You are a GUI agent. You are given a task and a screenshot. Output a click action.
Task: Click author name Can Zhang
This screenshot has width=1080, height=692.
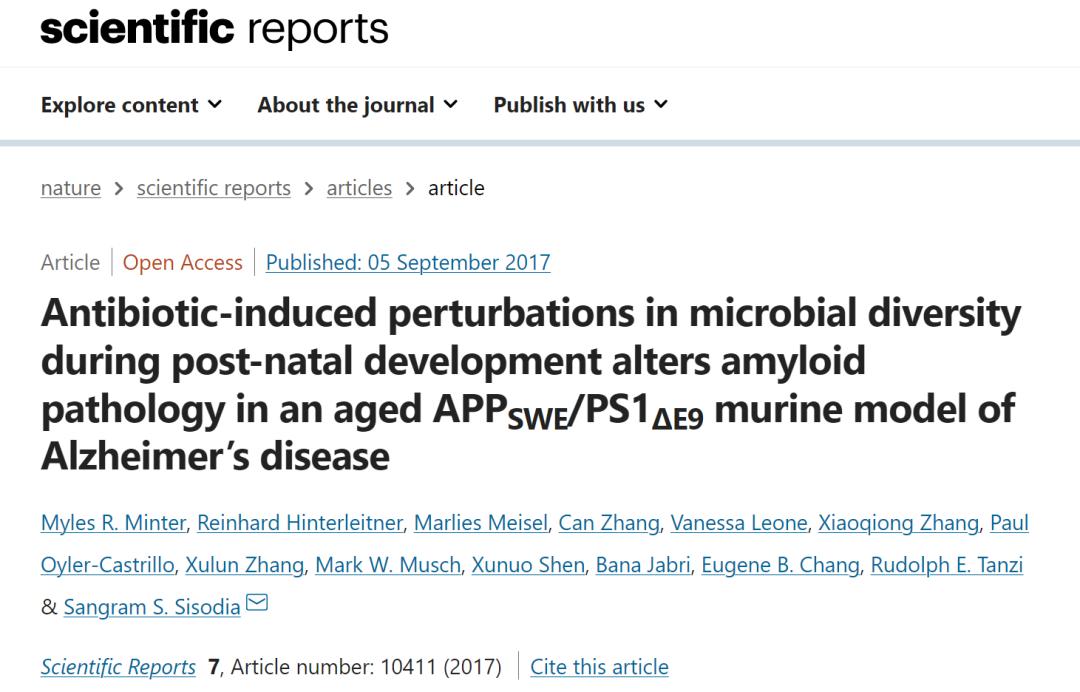[x=608, y=523]
